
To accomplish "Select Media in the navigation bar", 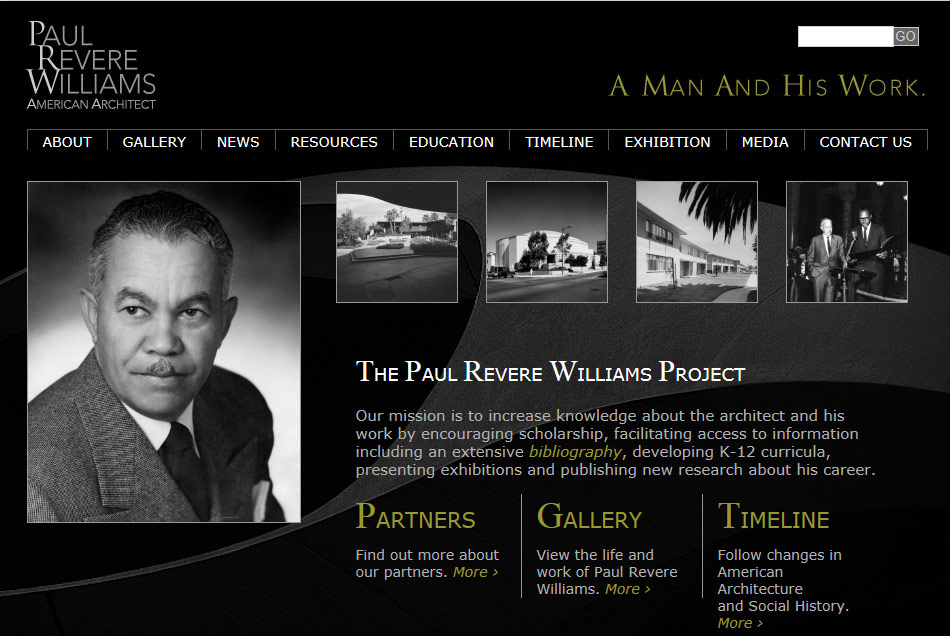I will point(765,142).
